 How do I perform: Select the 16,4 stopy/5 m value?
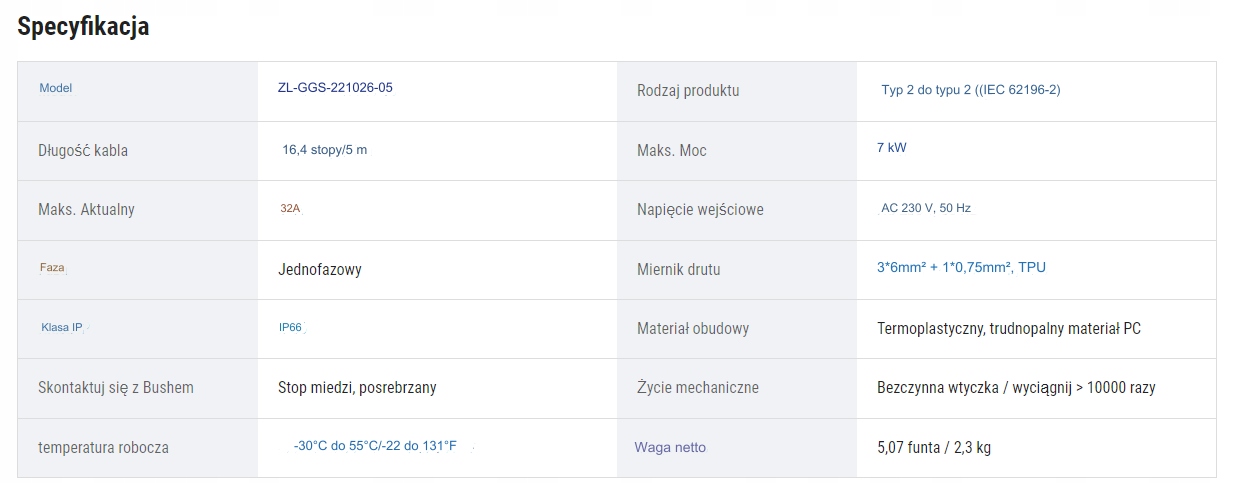pos(324,150)
